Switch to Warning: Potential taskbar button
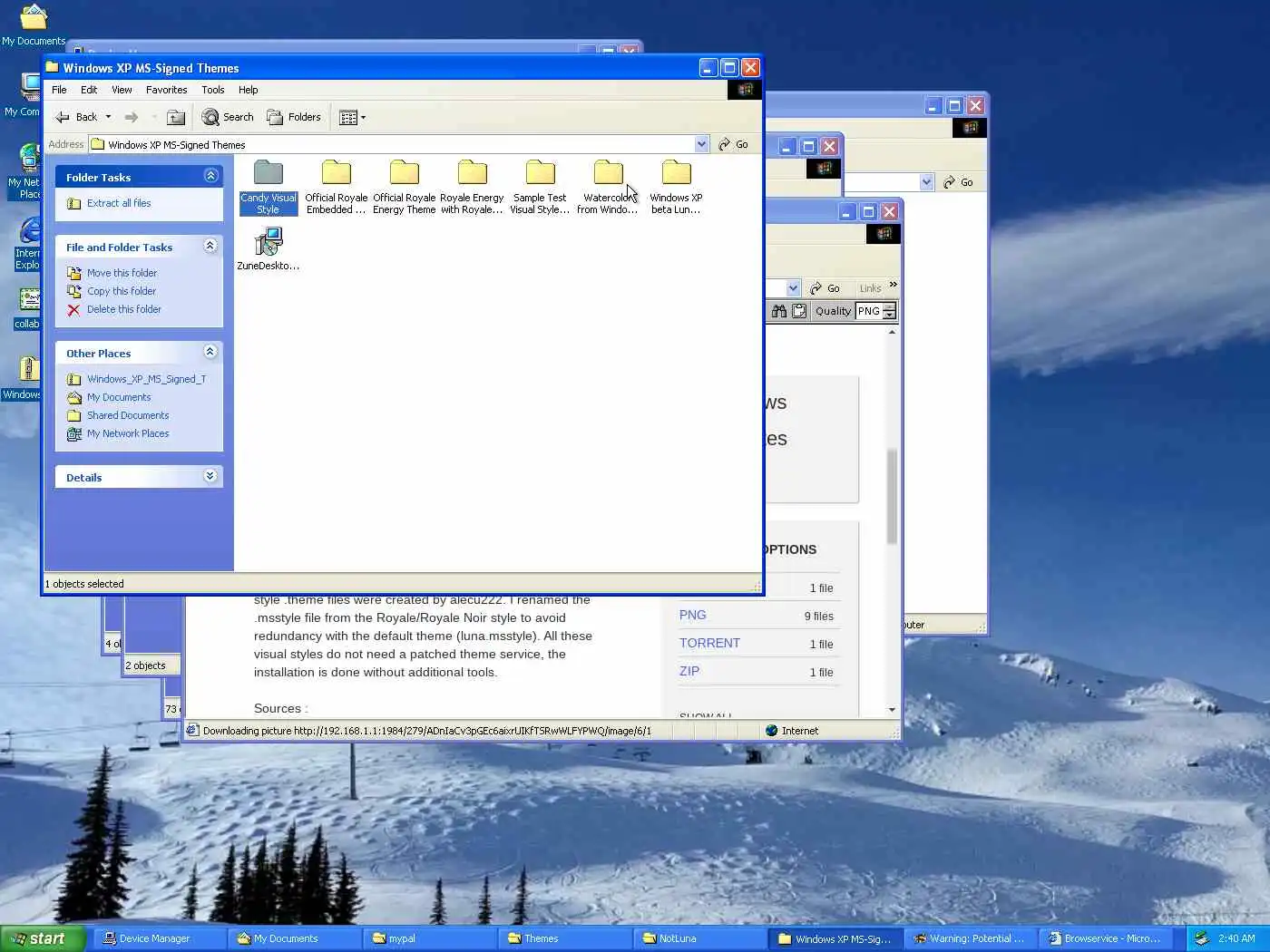1270x952 pixels. (x=971, y=938)
